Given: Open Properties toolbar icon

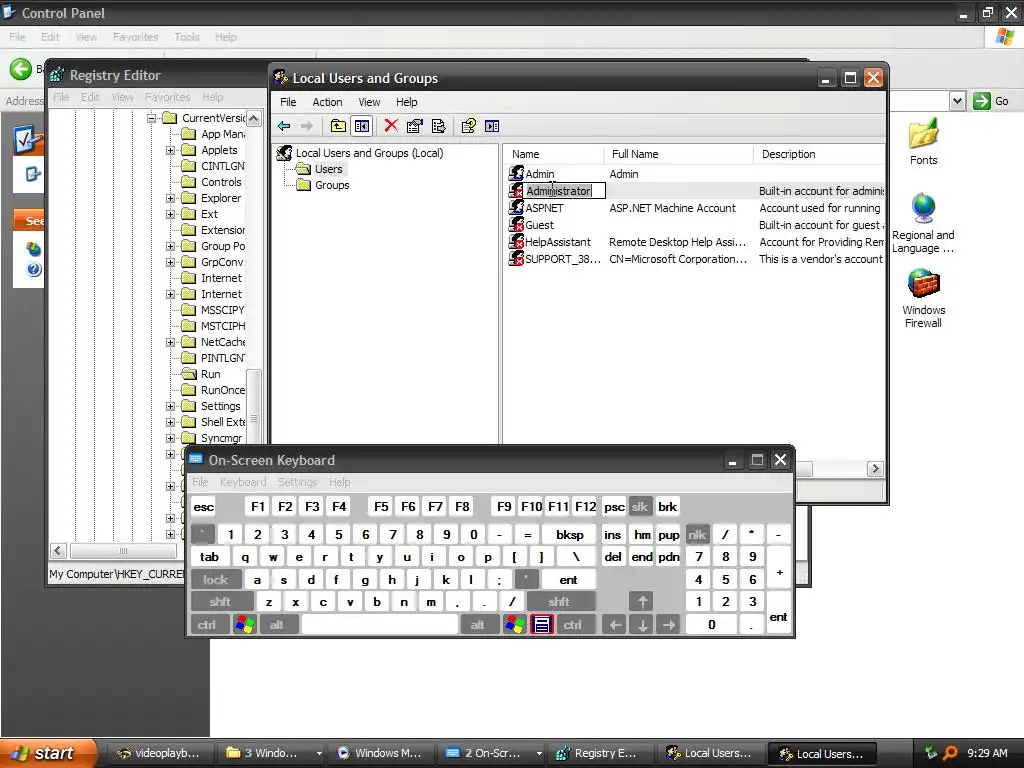Looking at the screenshot, I should tap(415, 126).
